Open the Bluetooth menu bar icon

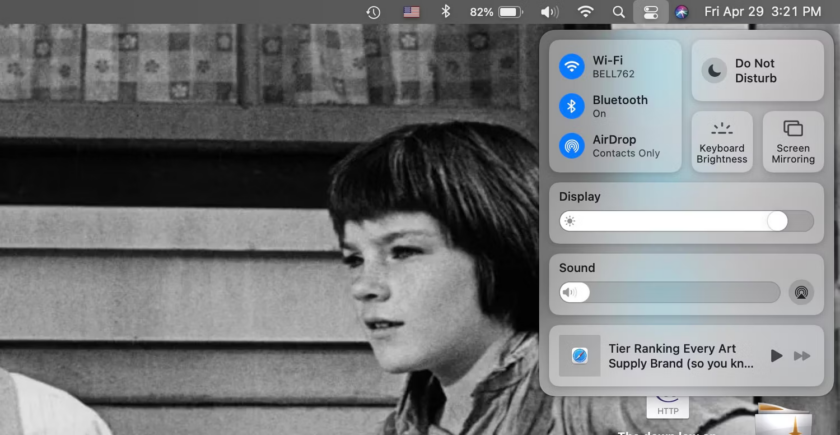(445, 11)
